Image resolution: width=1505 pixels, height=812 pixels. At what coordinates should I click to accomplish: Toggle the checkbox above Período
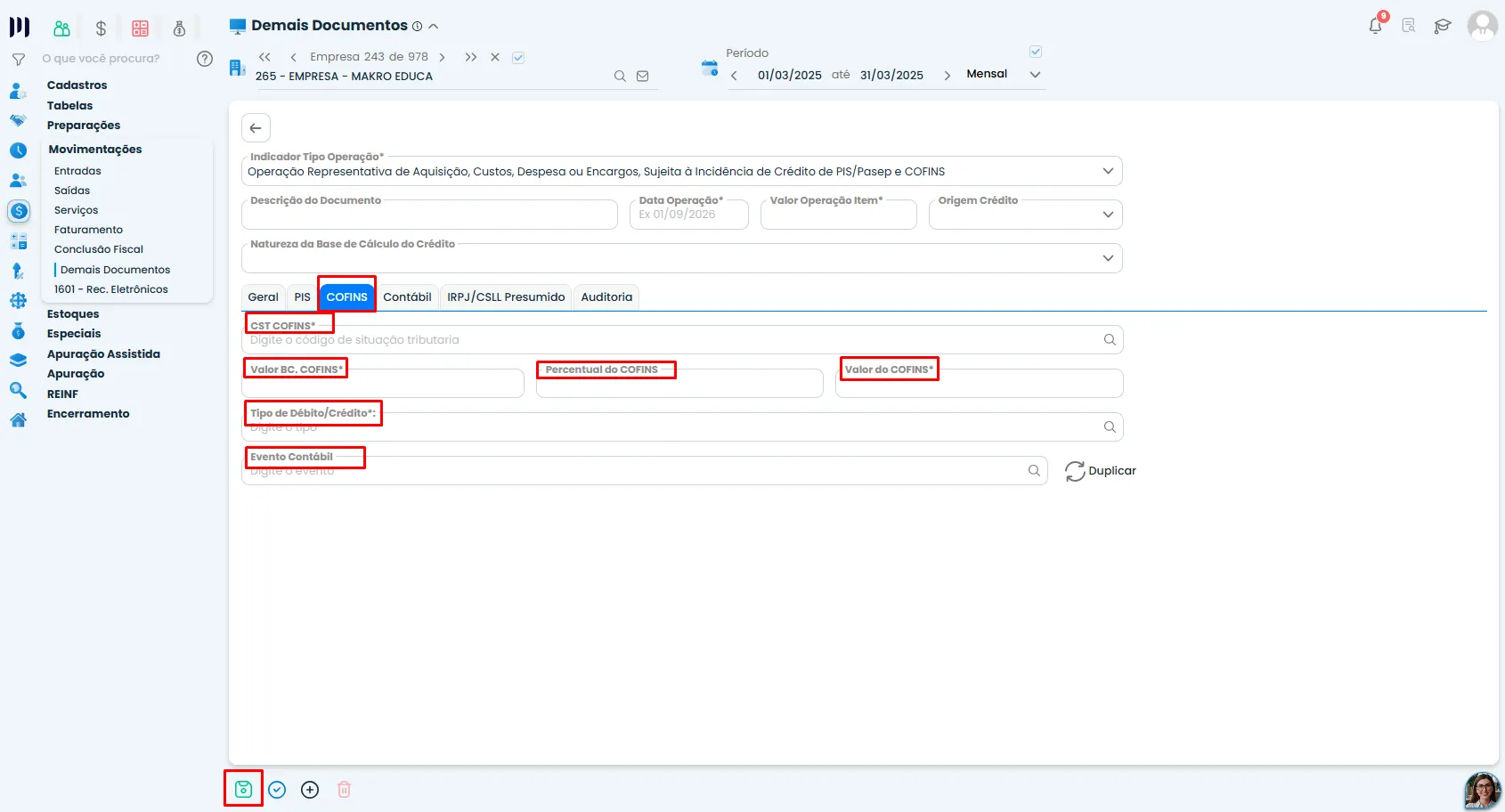1036,52
